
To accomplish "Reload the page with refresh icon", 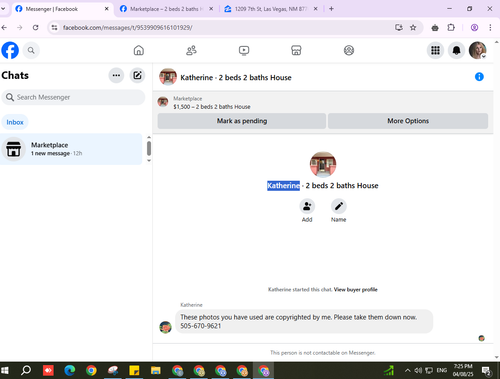I will pos(36,28).
